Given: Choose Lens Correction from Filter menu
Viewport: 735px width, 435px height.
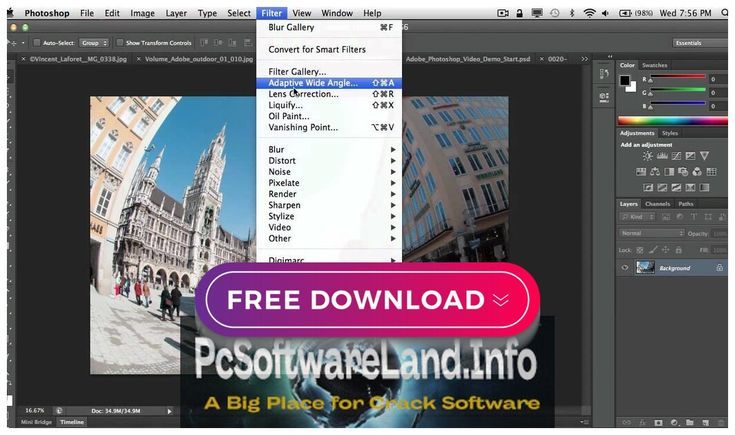Looking at the screenshot, I should tap(329, 94).
